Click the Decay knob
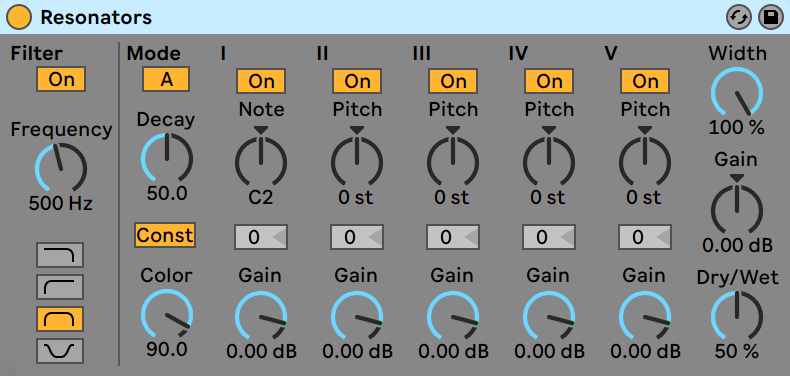790x376 pixels. pyautogui.click(x=167, y=158)
